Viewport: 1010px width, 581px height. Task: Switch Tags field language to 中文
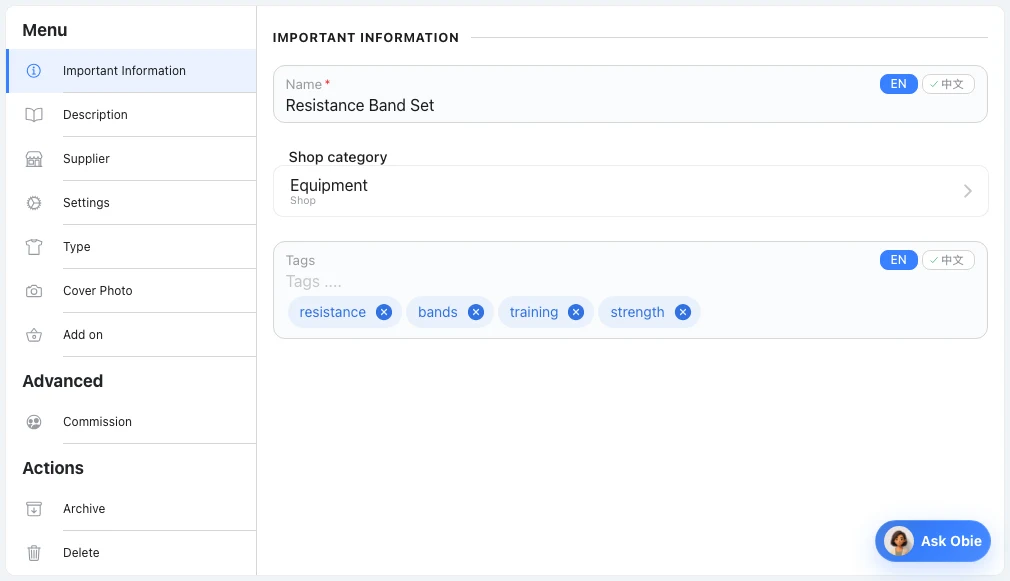948,260
